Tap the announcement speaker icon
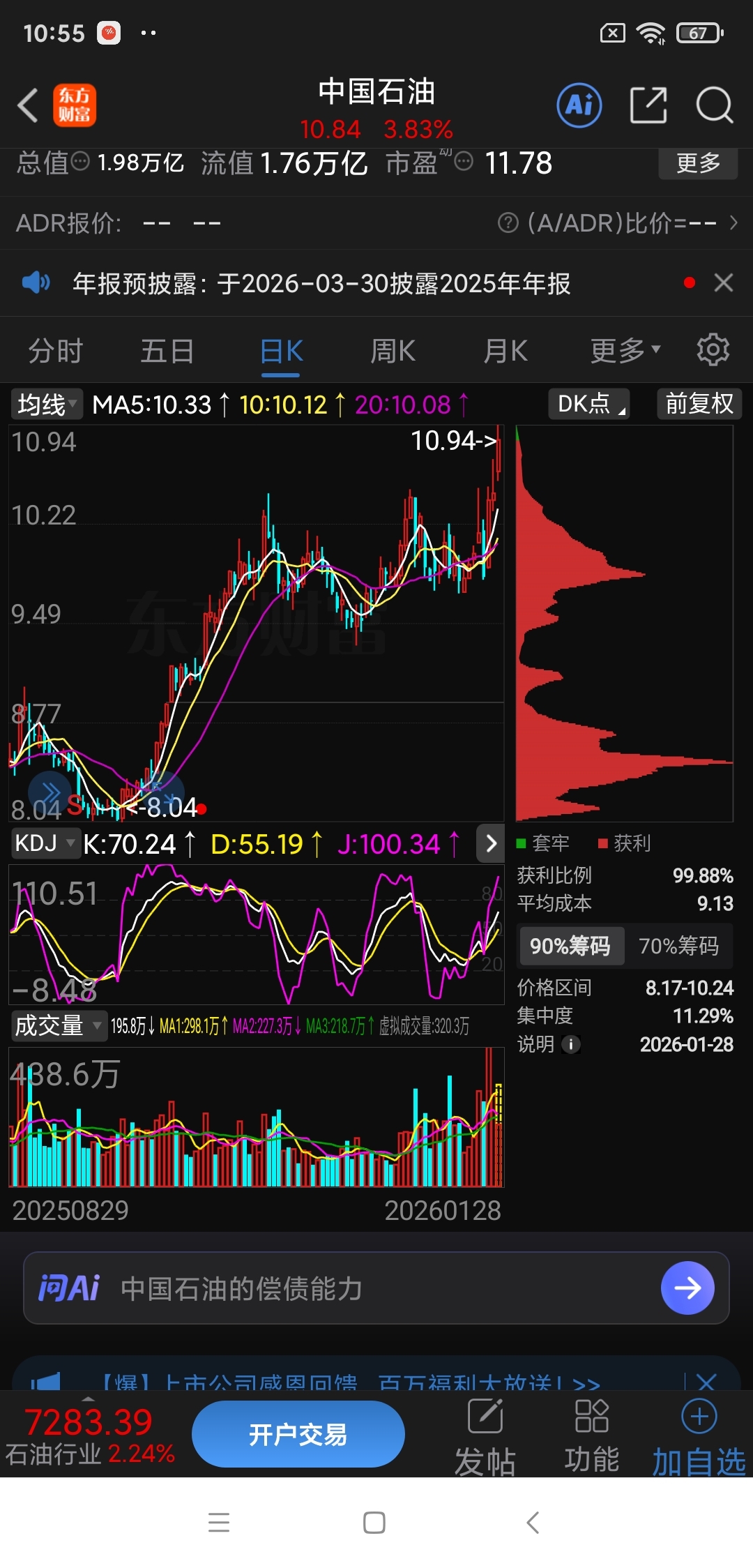Viewport: 753px width, 1568px height. click(x=36, y=282)
